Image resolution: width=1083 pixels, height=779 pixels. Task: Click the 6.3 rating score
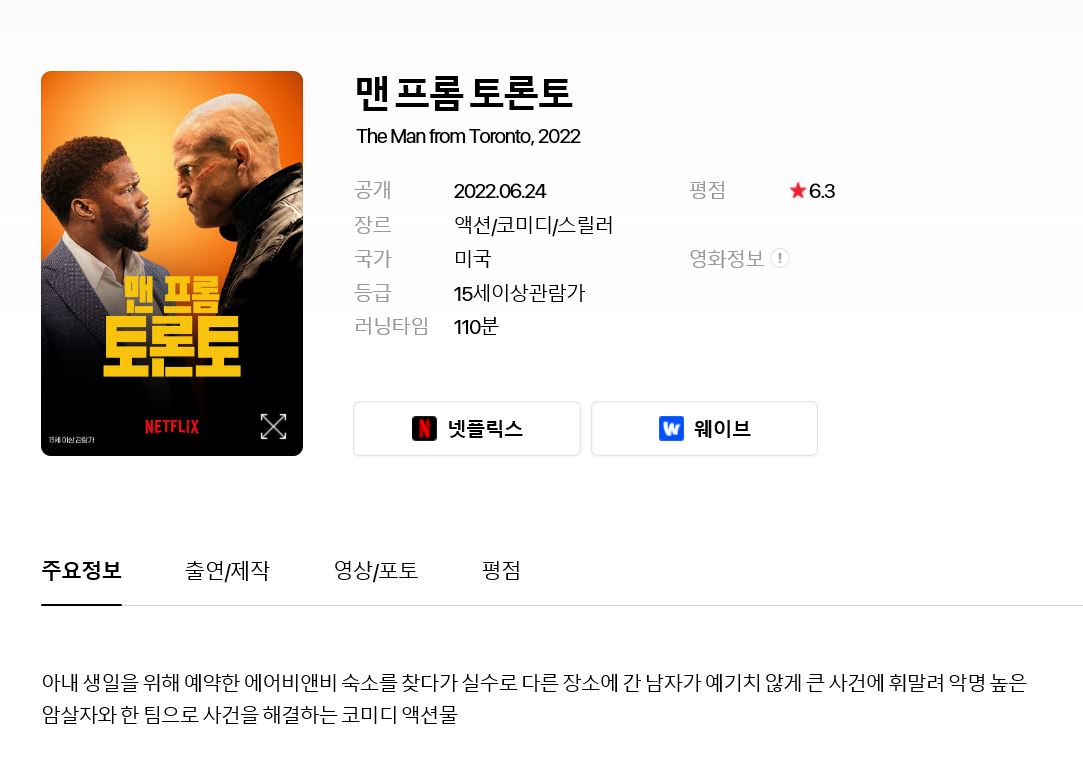point(822,191)
